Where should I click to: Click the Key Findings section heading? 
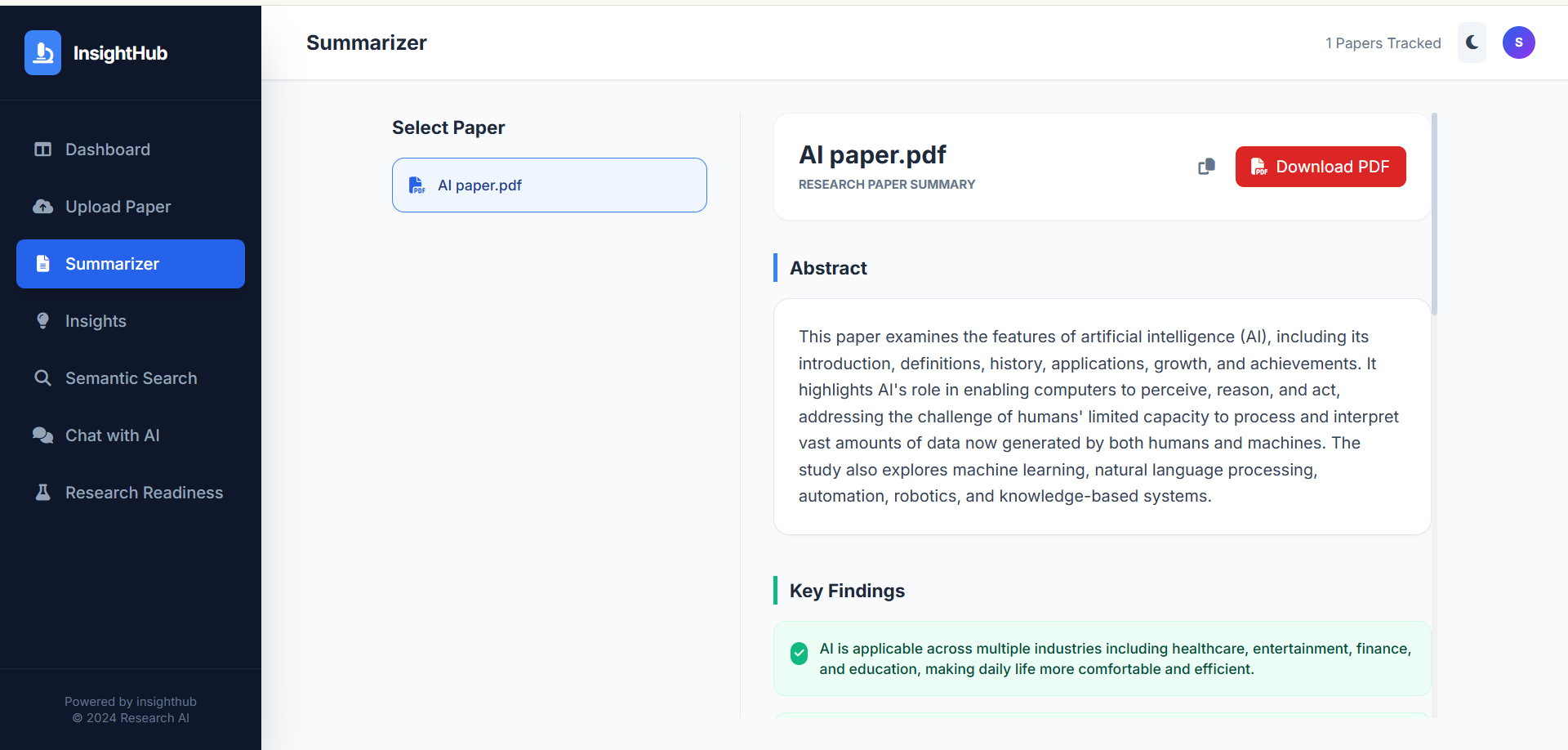[847, 591]
